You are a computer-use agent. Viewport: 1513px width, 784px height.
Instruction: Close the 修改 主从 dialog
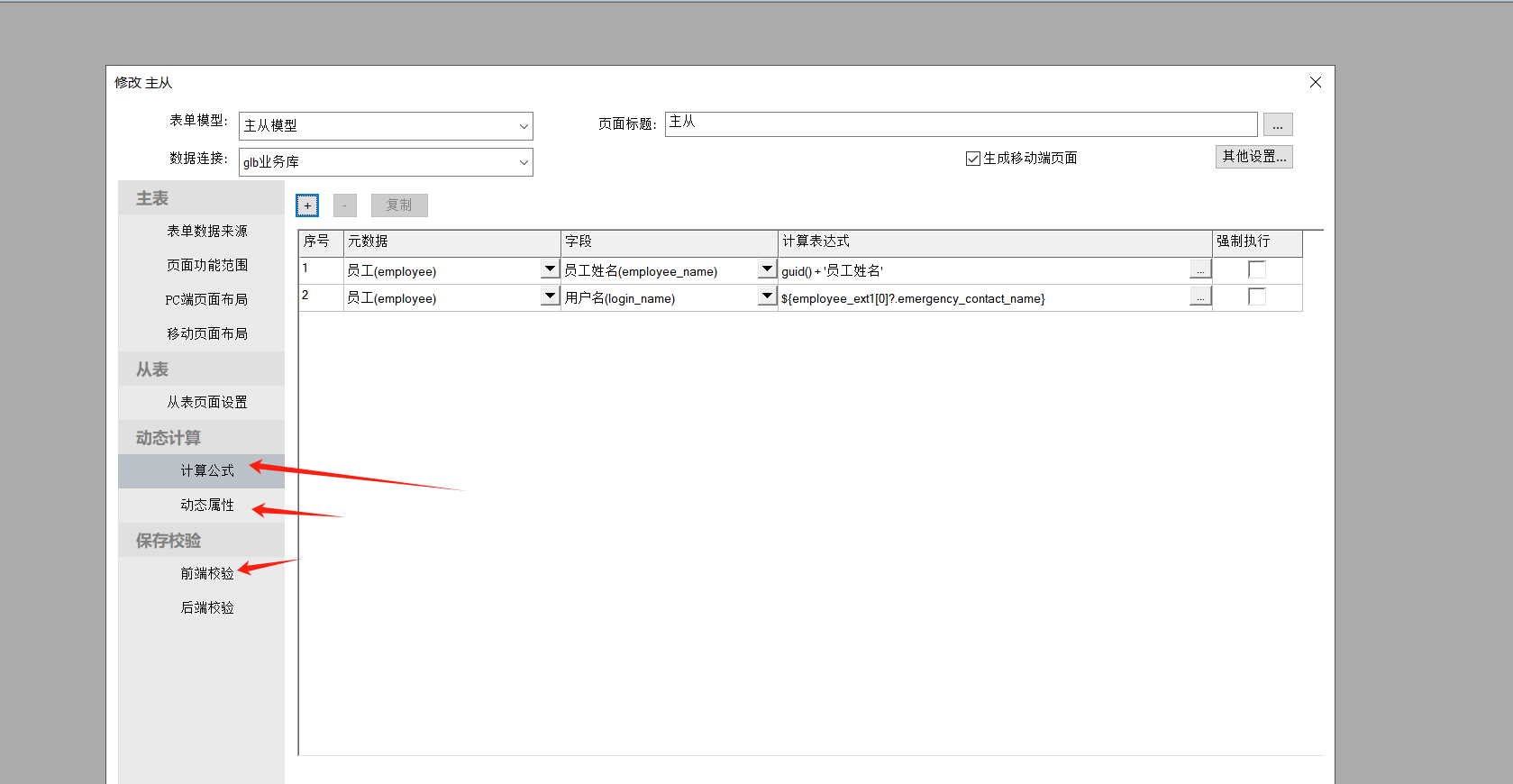point(1316,82)
